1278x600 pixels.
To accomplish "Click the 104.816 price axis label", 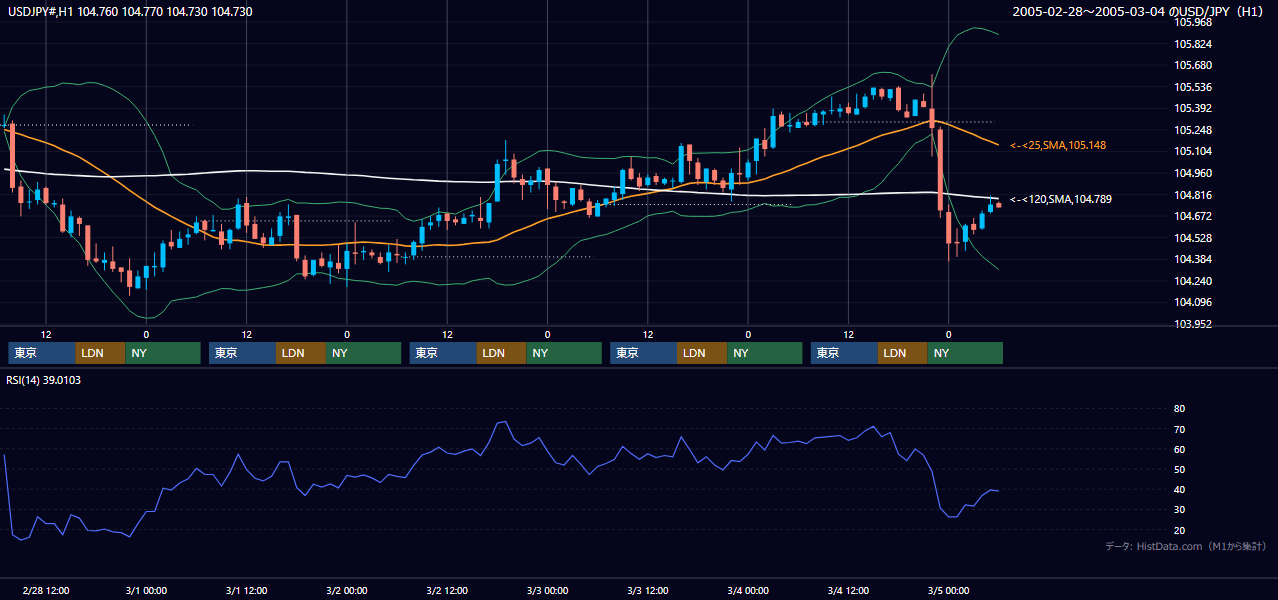I will (1193, 195).
